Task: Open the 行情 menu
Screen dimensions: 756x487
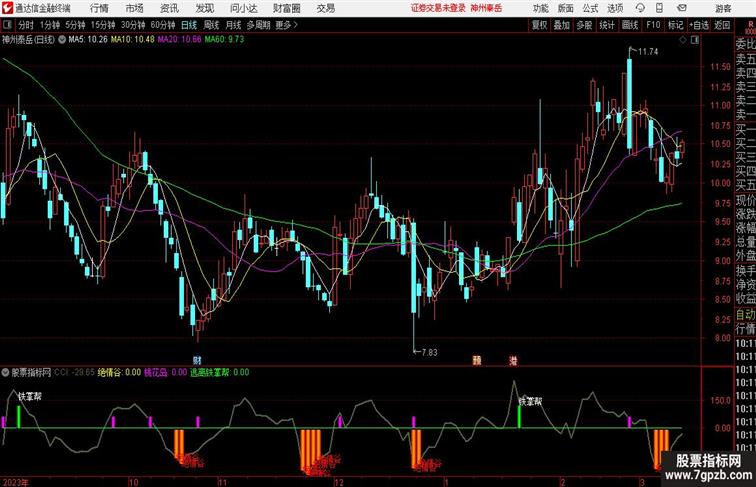Action: (x=99, y=8)
